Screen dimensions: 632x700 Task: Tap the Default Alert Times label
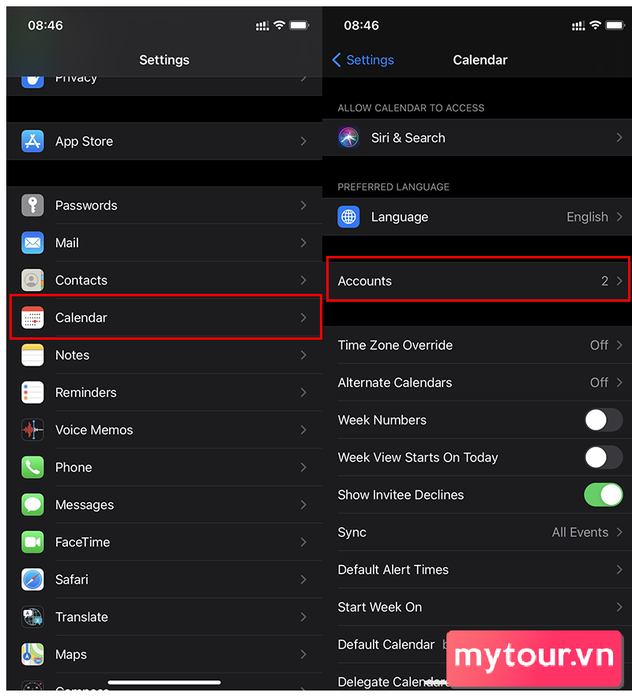click(x=393, y=570)
